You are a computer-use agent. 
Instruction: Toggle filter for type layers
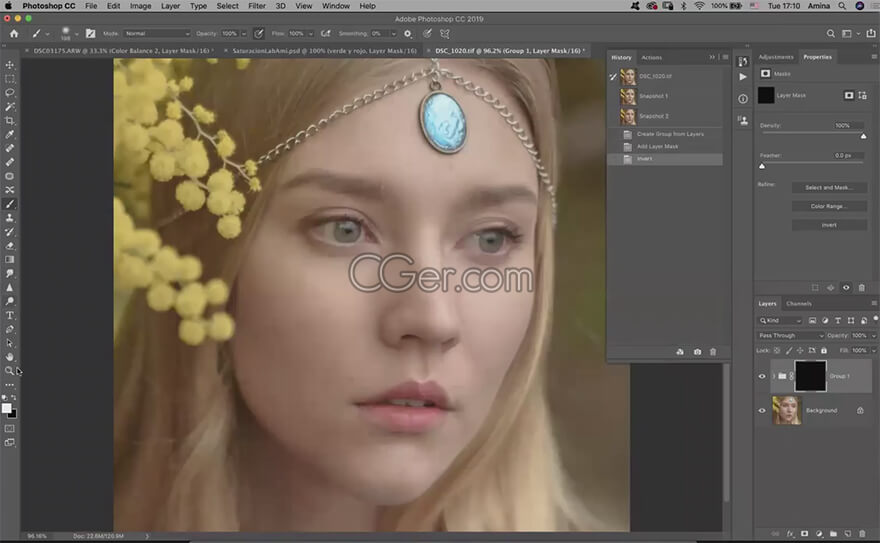pos(838,320)
